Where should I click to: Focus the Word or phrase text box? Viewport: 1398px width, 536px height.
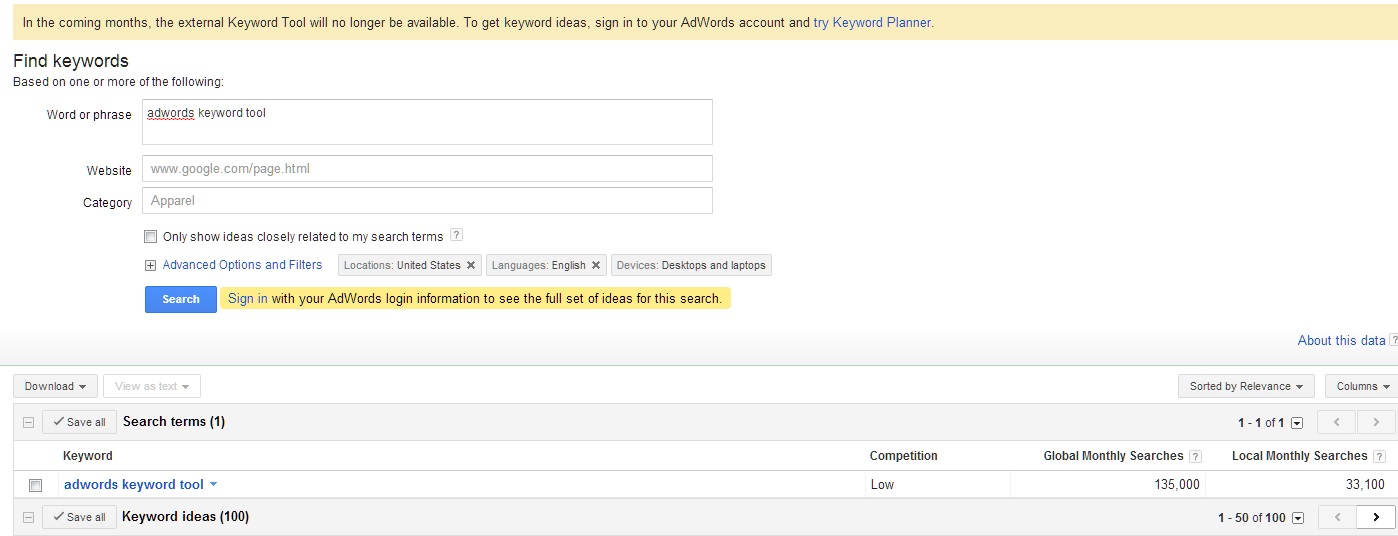[427, 122]
